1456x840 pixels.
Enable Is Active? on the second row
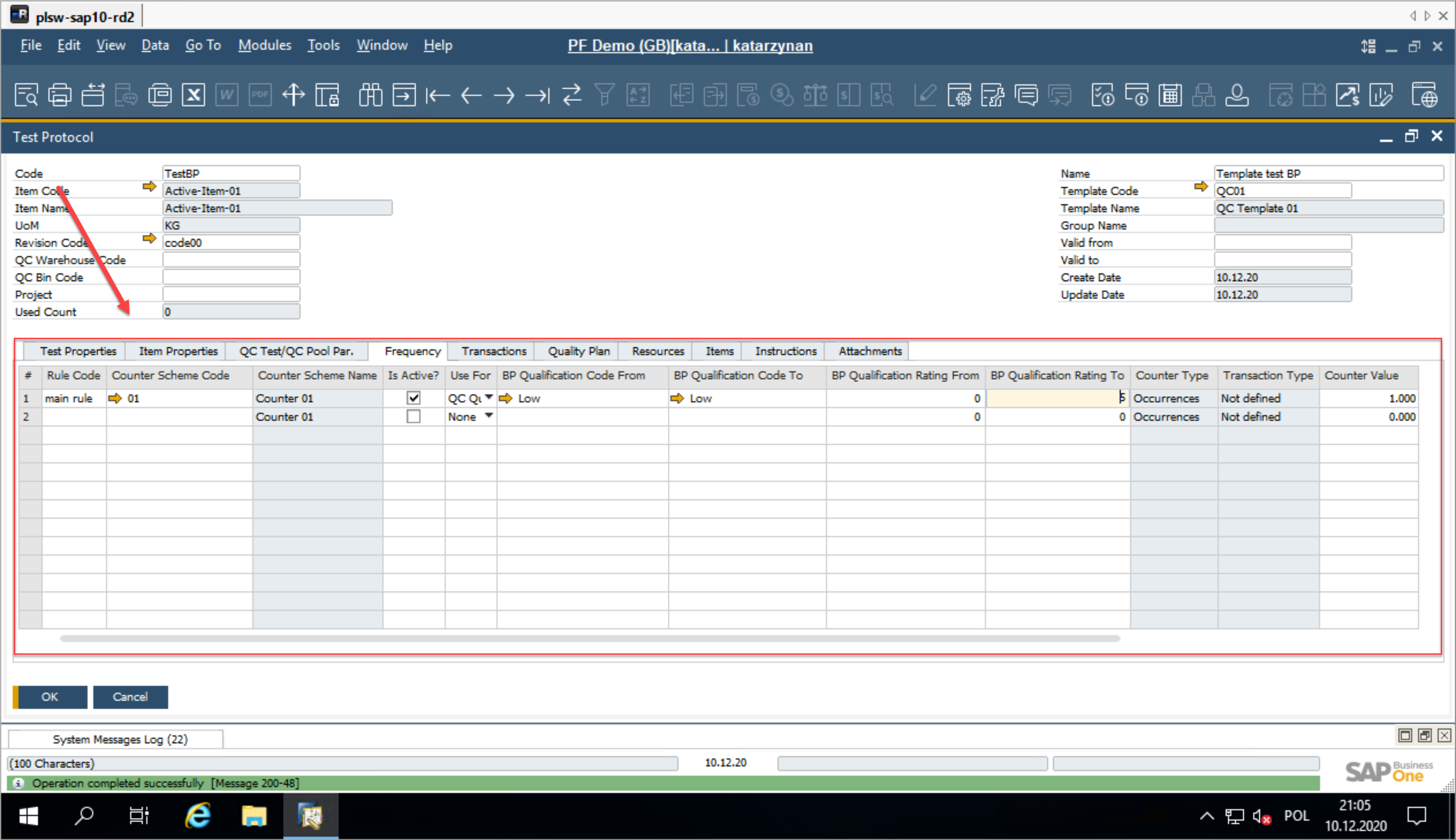point(413,416)
